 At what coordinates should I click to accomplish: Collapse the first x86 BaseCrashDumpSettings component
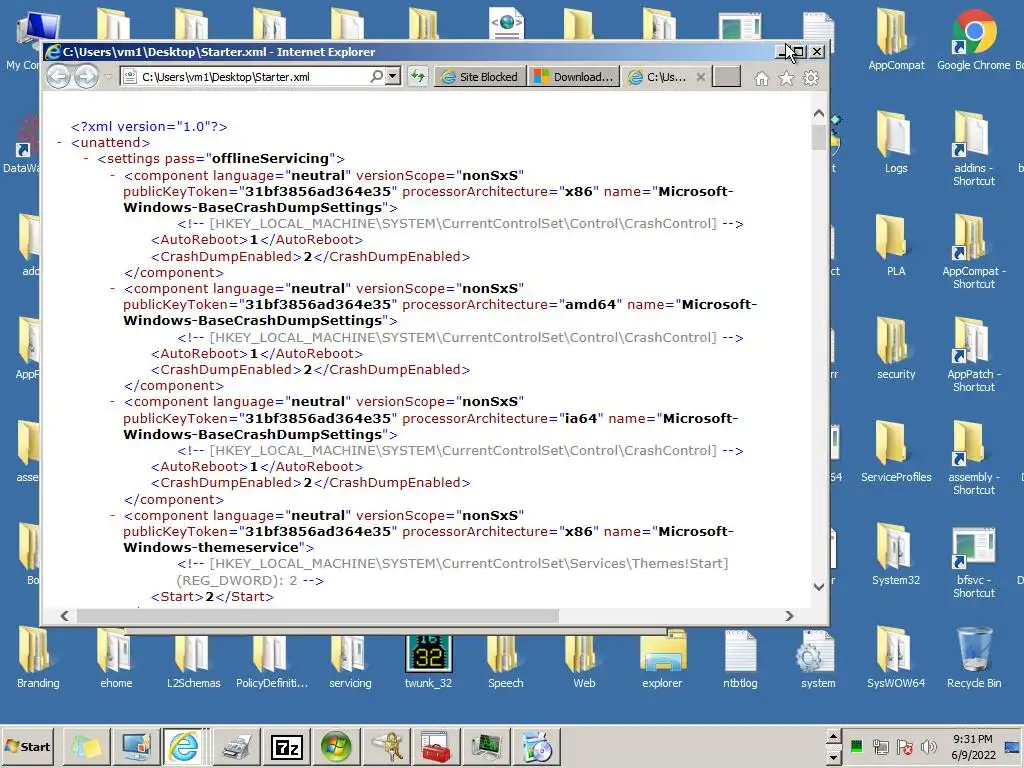(112, 176)
